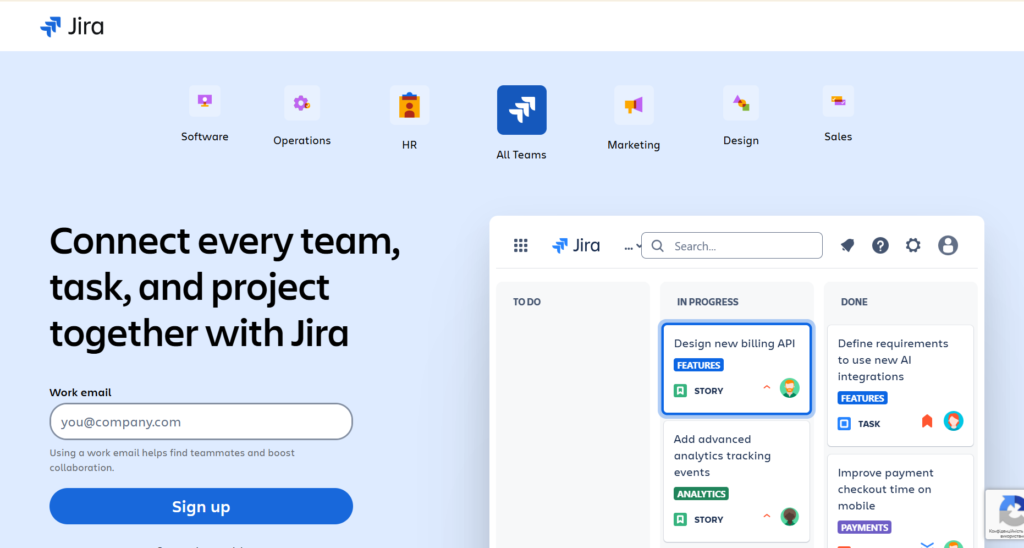Click the Story icon on Design new billing API
The width and height of the screenshot is (1024, 548).
click(x=680, y=391)
